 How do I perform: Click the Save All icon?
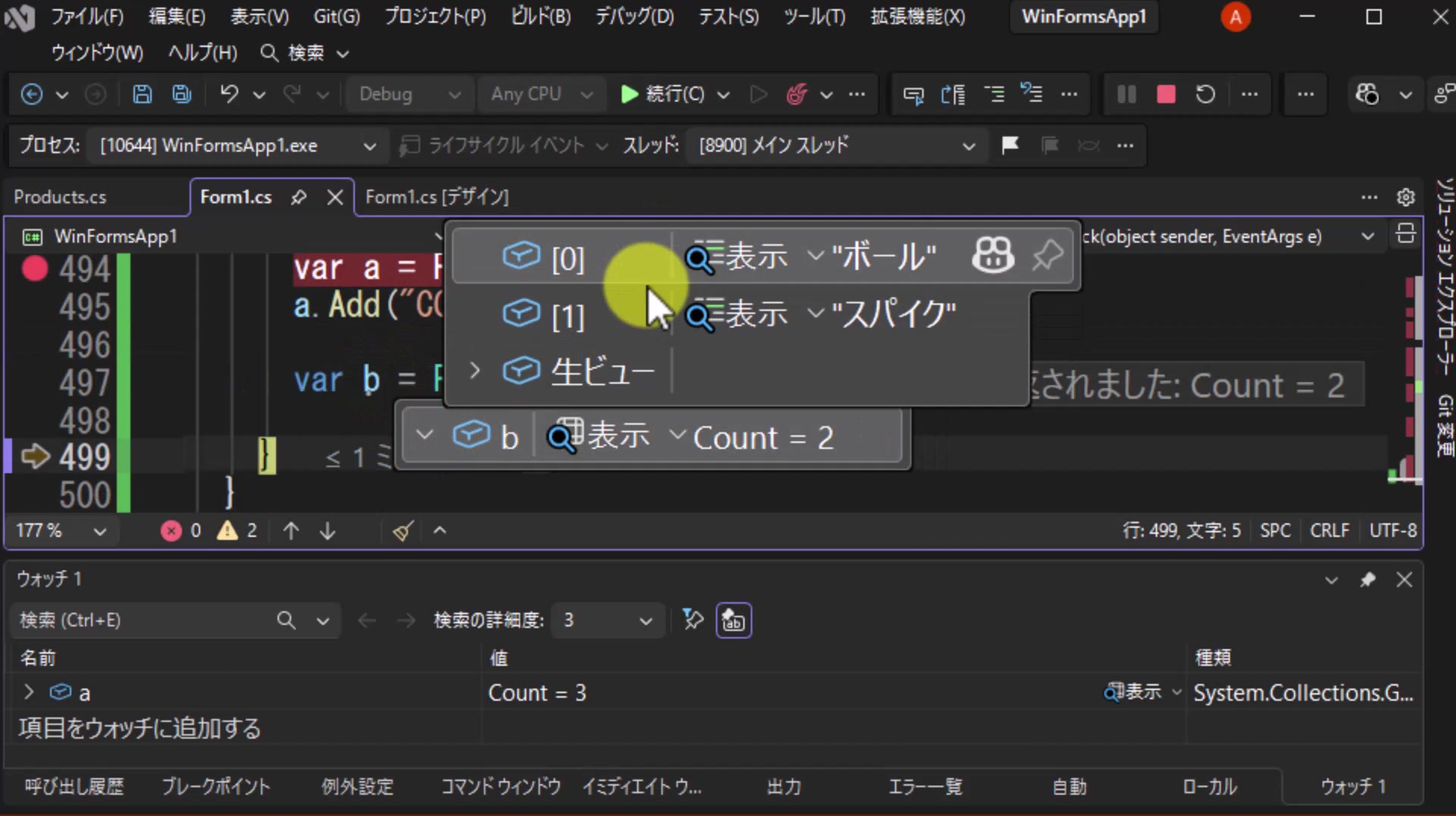point(182,94)
